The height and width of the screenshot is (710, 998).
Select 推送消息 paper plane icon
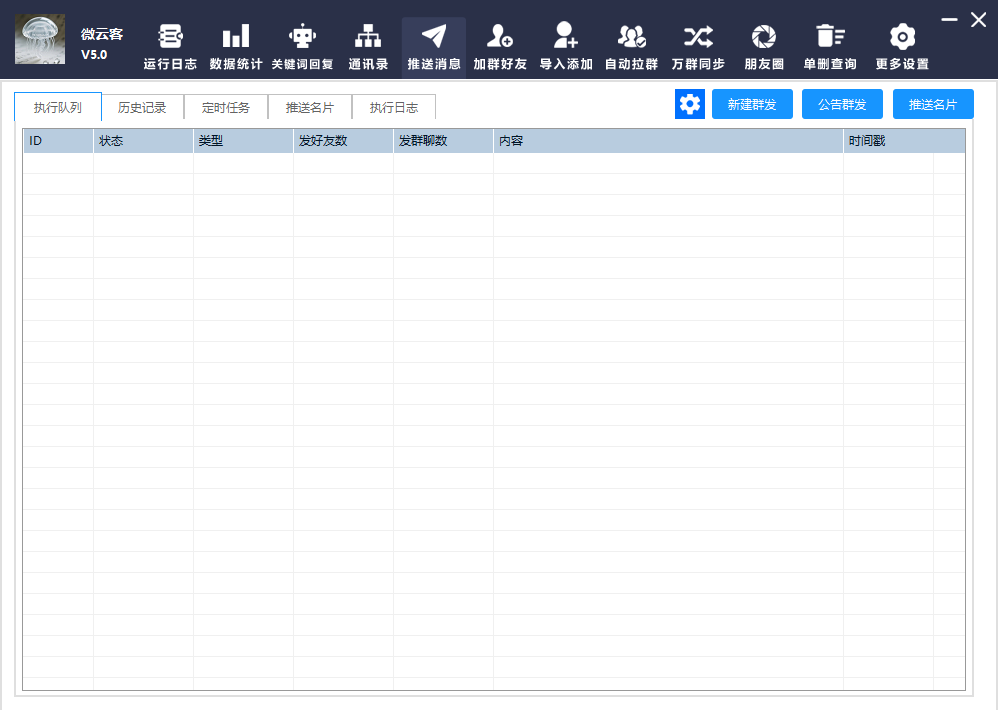(x=434, y=37)
